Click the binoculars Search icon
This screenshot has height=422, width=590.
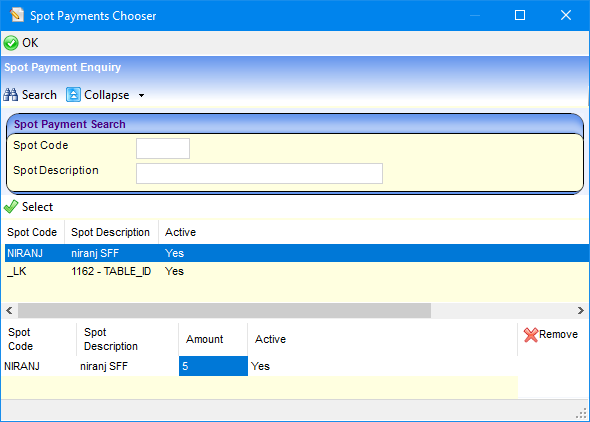point(11,95)
